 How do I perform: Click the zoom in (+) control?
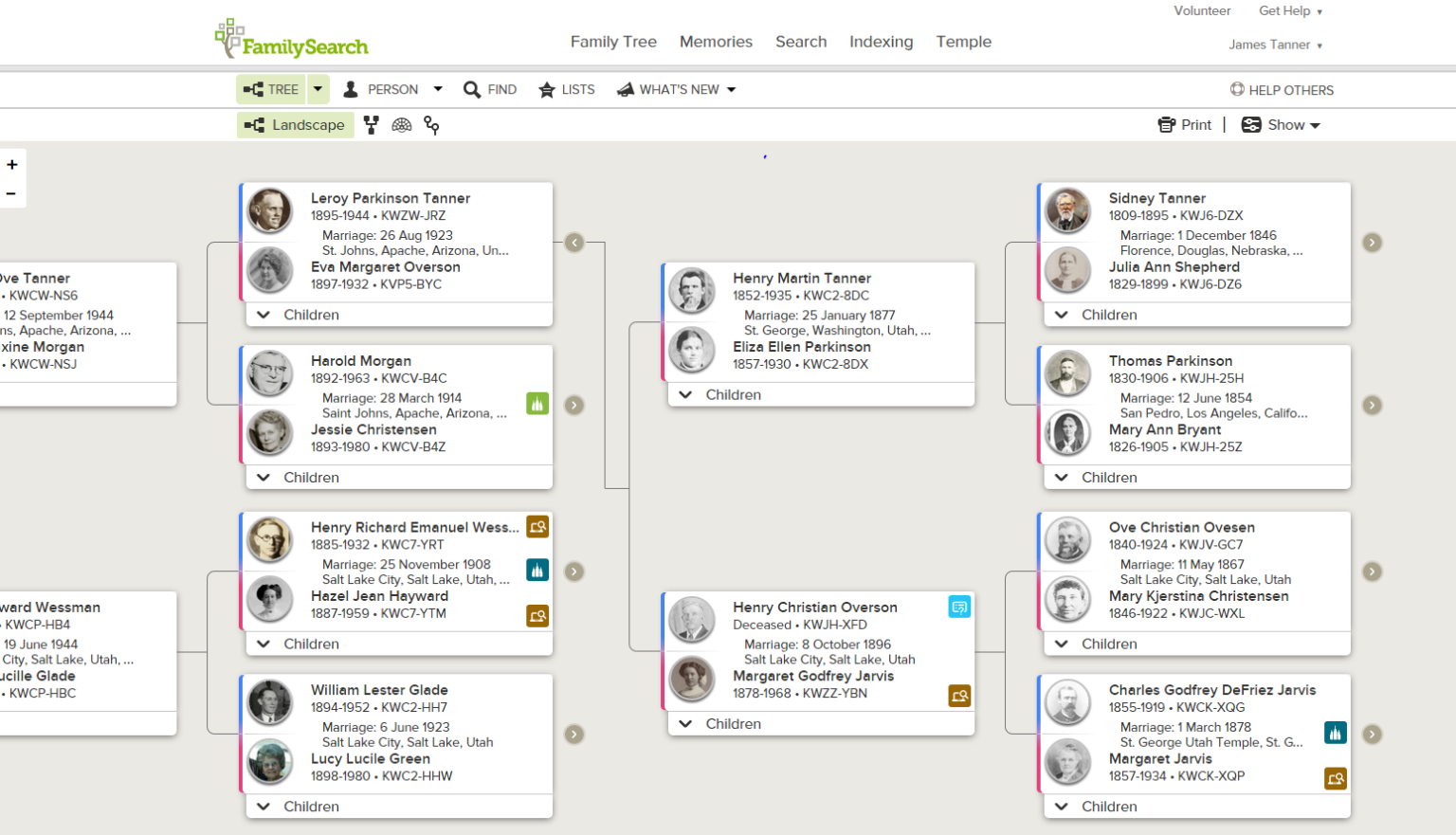pyautogui.click(x=12, y=163)
